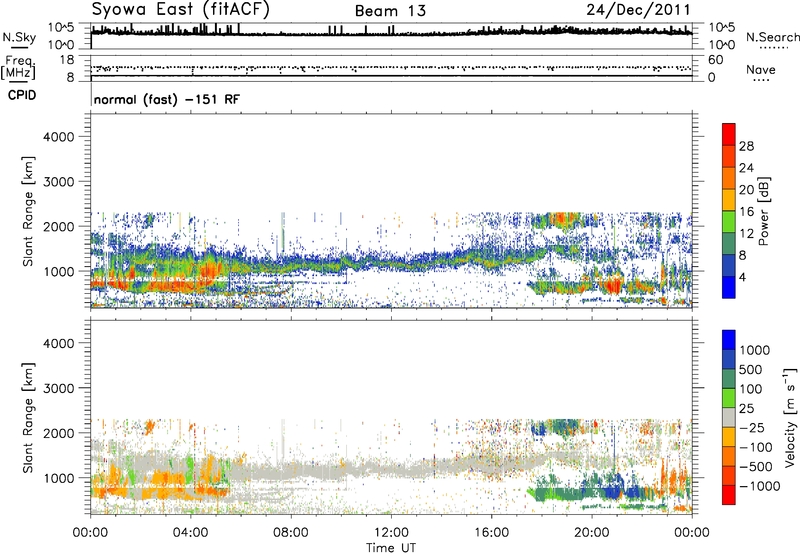
Task: Select the 'N.Search' legend label
Action: (772, 37)
